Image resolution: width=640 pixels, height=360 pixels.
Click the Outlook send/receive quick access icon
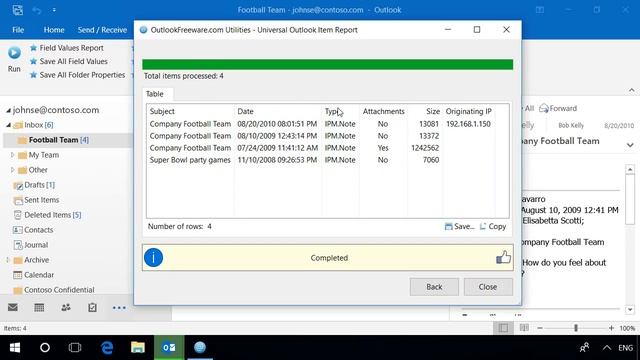(18, 10)
